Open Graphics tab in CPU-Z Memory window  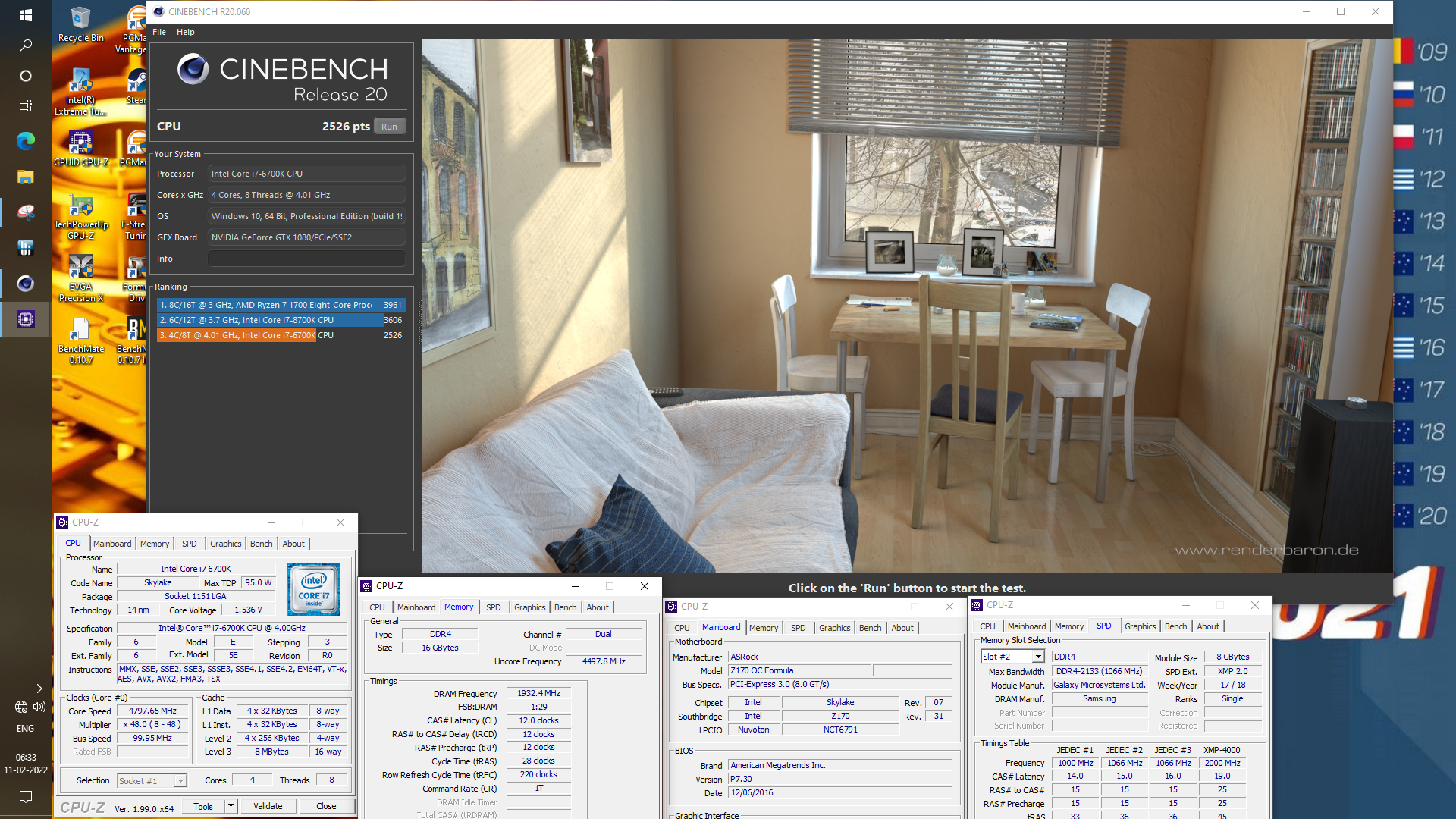pos(530,607)
